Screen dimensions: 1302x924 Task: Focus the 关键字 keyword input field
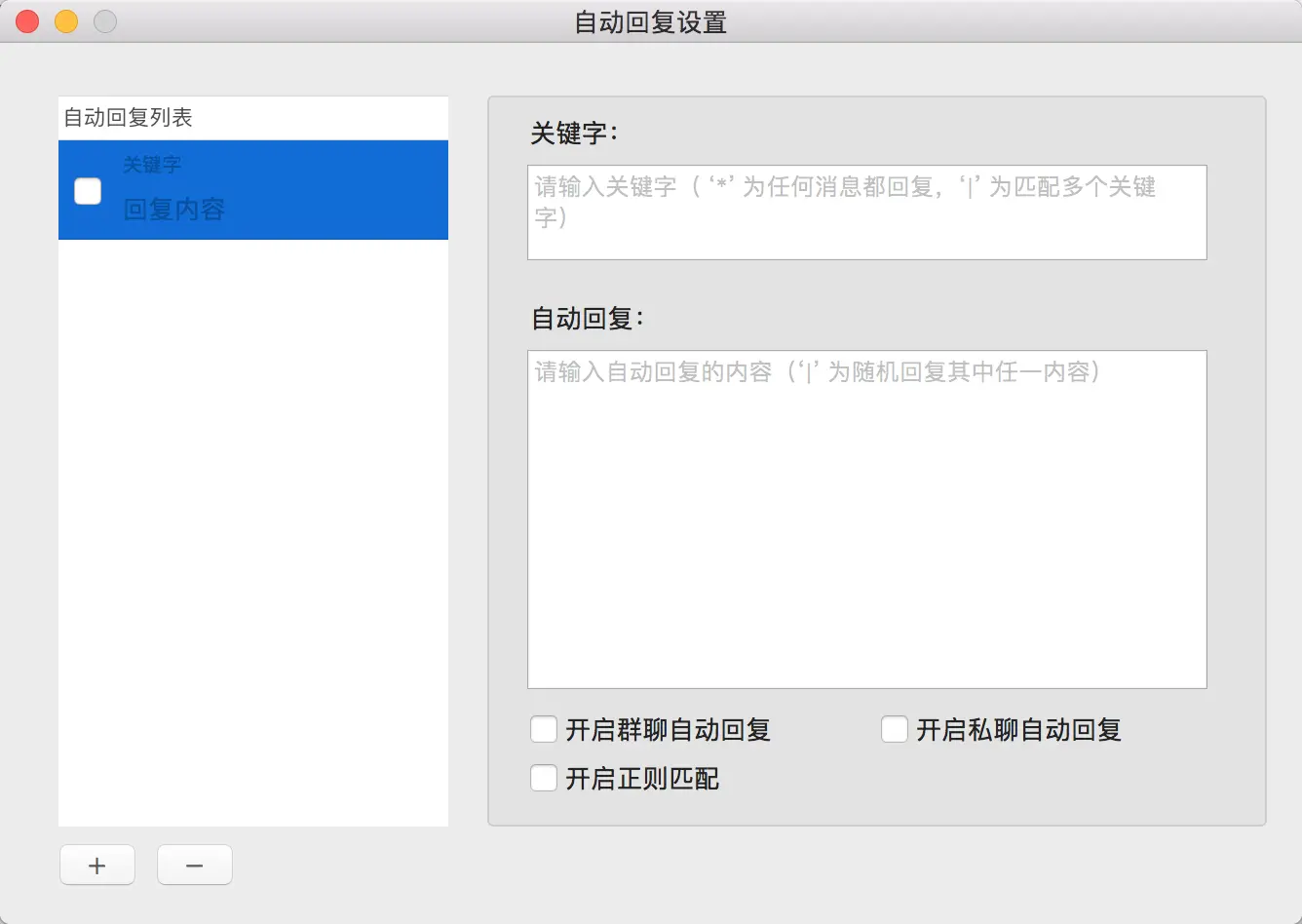coord(867,212)
